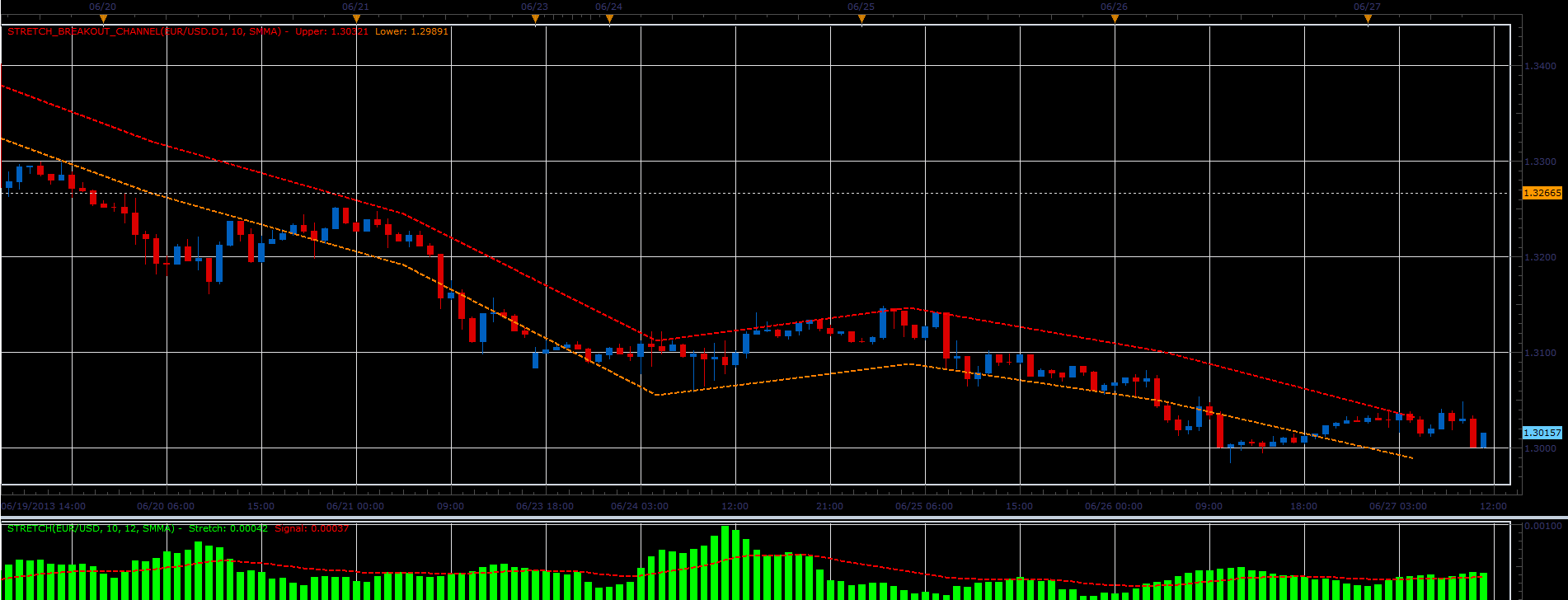Click the 06/23 day marker triangle
Screen dimensions: 1568x600
click(535, 18)
